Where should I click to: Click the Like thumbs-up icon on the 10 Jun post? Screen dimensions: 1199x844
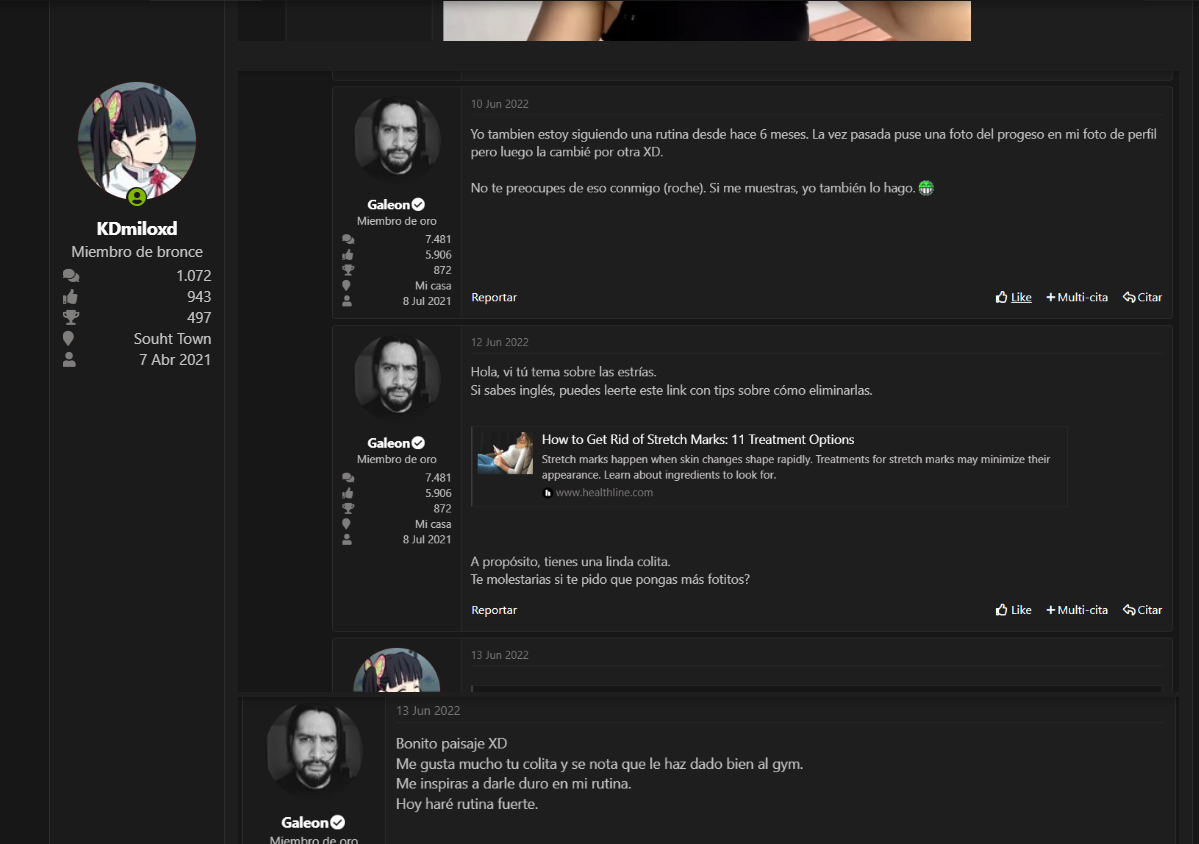click(x=1002, y=298)
